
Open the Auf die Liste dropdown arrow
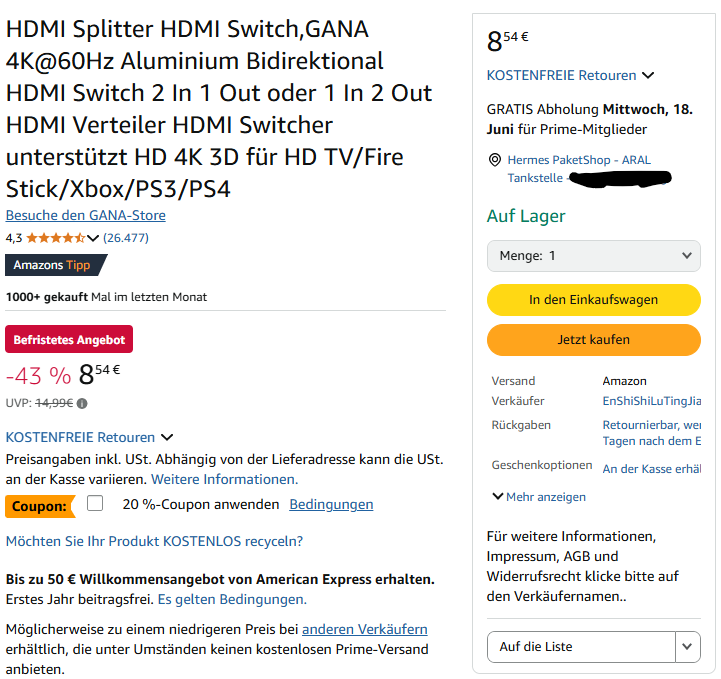tap(688, 647)
